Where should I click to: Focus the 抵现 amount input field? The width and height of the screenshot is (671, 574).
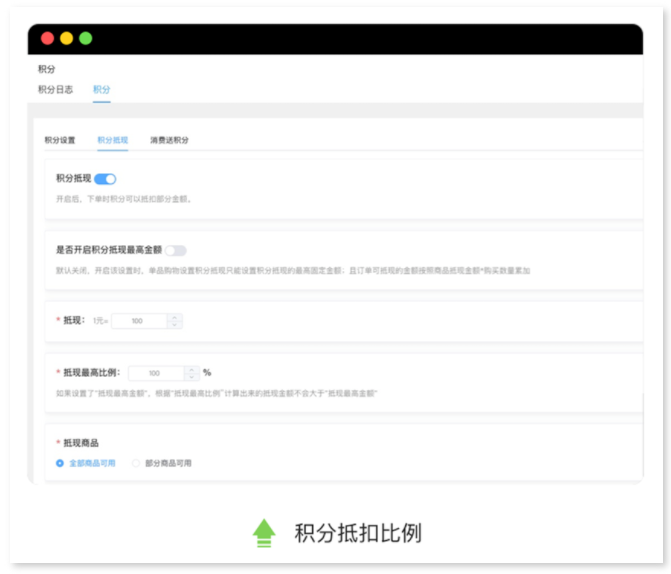[139, 321]
